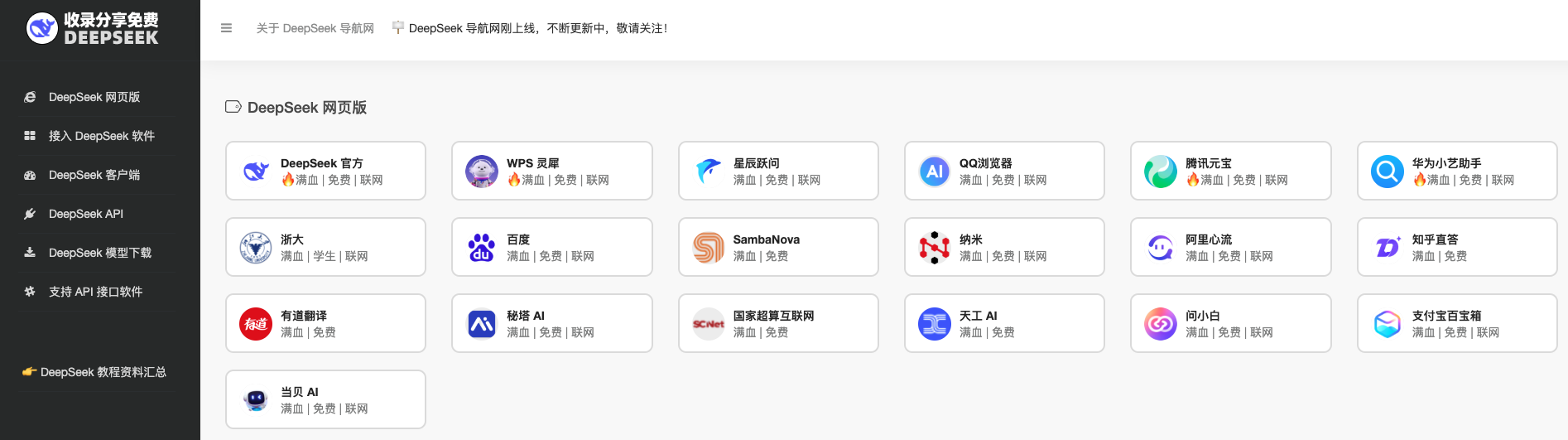The height and width of the screenshot is (440, 1568).
Task: Open the 有道翻译 red logo icon
Action: coord(256,324)
